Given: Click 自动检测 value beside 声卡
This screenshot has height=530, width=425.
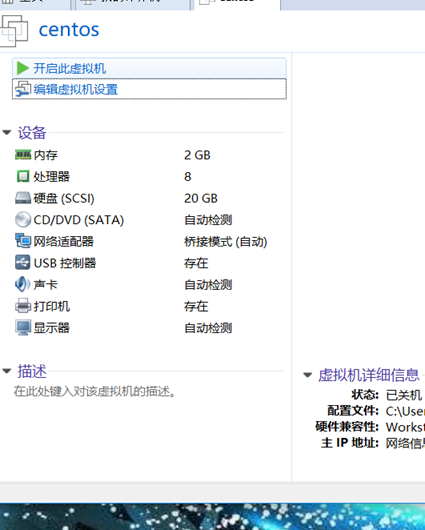Looking at the screenshot, I should [x=208, y=285].
